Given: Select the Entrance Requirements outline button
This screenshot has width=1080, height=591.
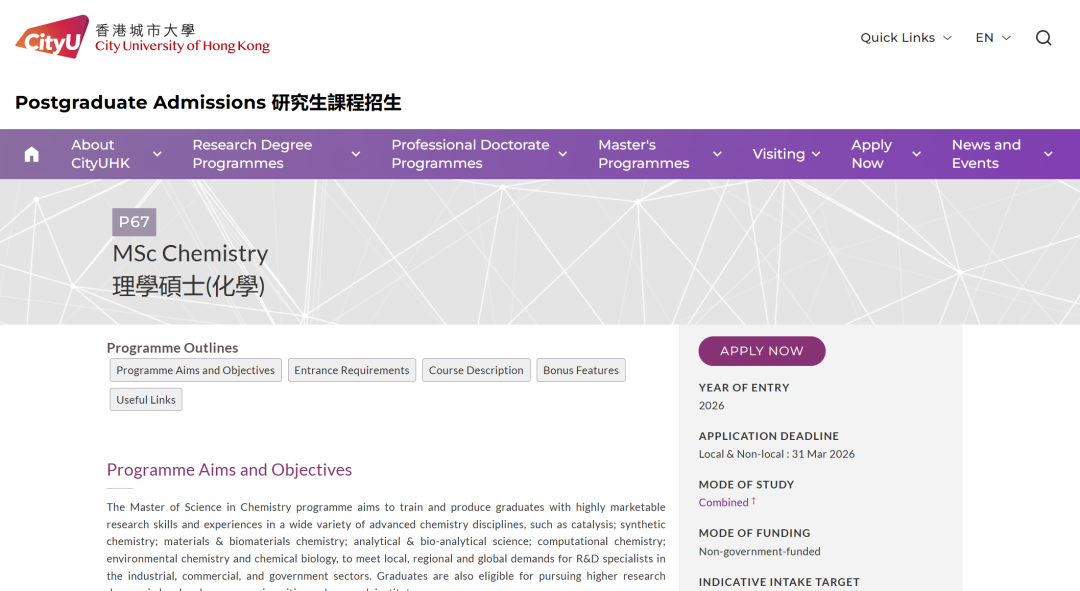Looking at the screenshot, I should pos(351,370).
